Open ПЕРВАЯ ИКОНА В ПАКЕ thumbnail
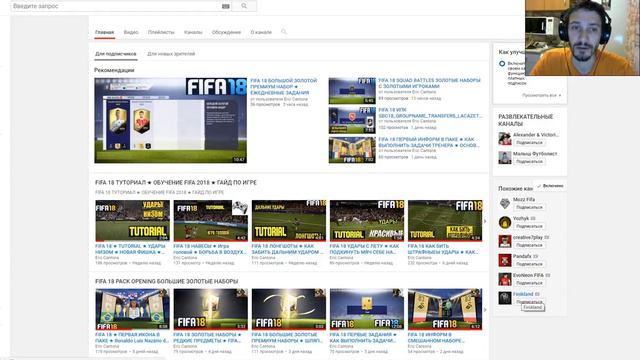640x360 pixels. tap(132, 309)
